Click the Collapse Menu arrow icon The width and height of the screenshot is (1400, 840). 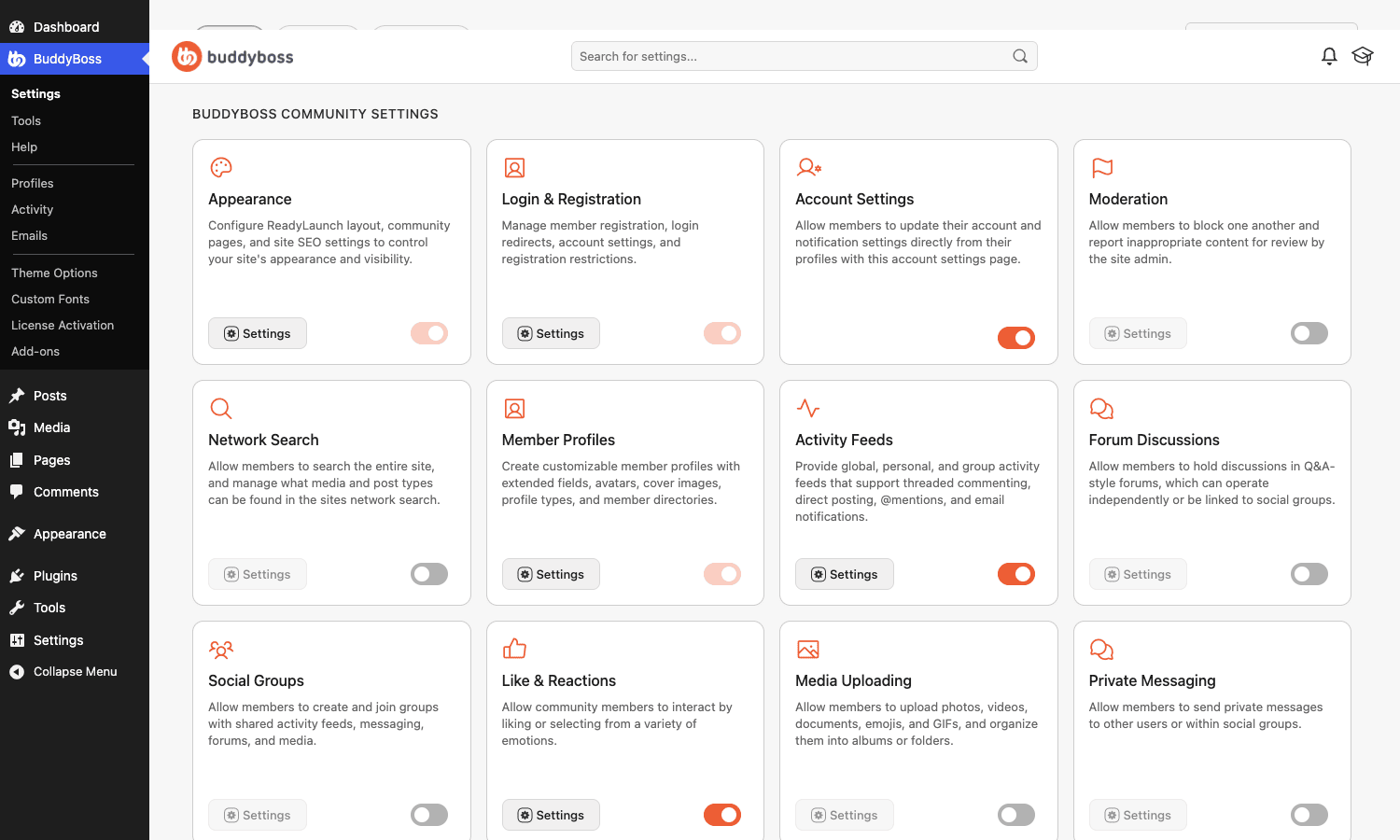[x=17, y=671]
